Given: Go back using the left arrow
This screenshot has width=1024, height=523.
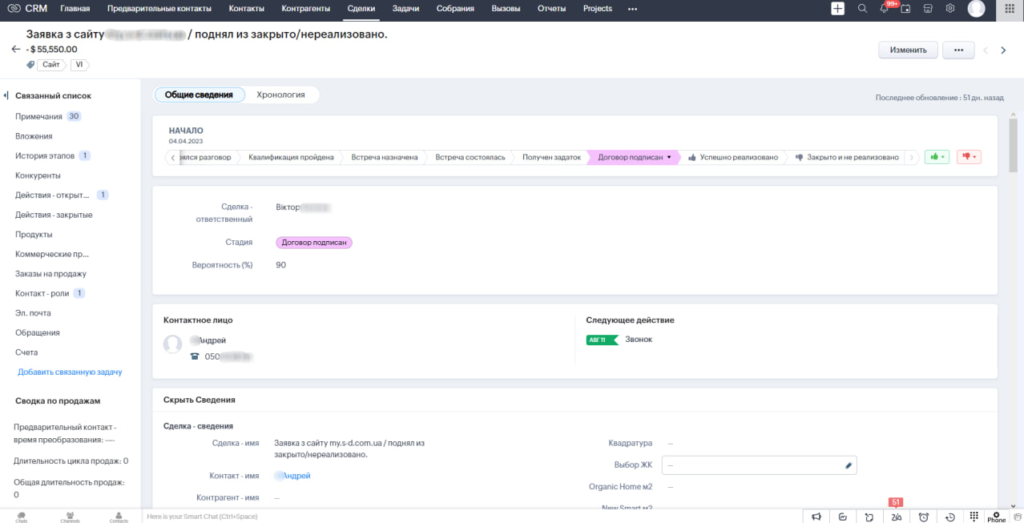Looking at the screenshot, I should tap(16, 49).
